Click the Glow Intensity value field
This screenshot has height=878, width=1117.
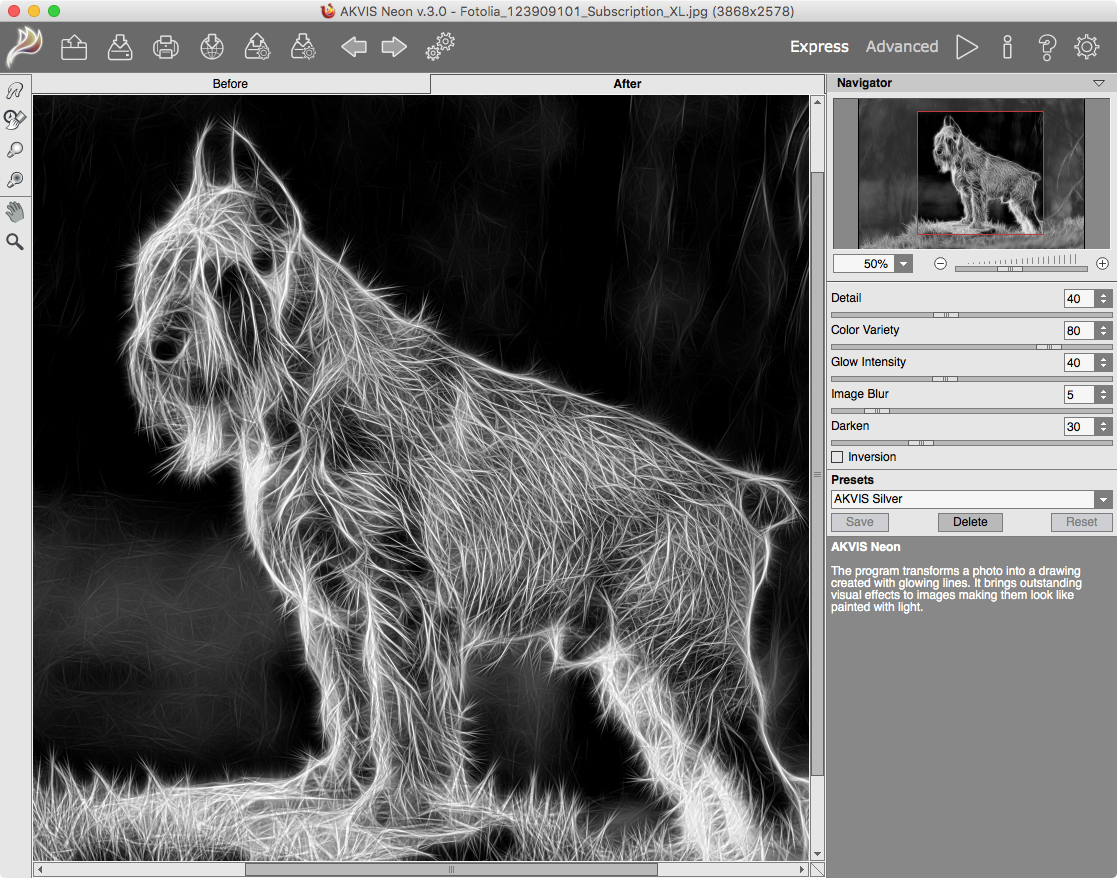pos(1079,363)
